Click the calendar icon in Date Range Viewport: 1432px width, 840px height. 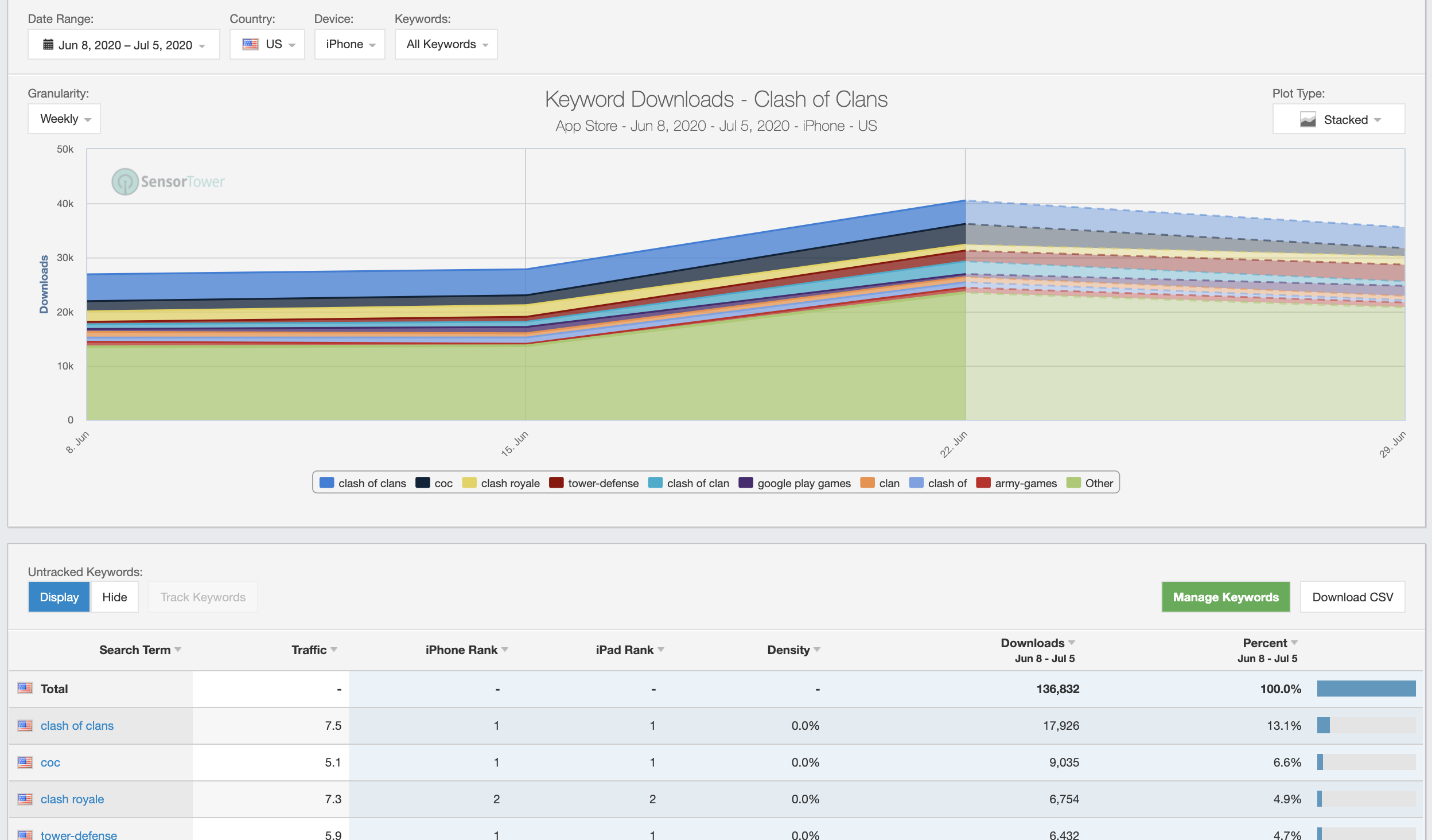click(48, 45)
